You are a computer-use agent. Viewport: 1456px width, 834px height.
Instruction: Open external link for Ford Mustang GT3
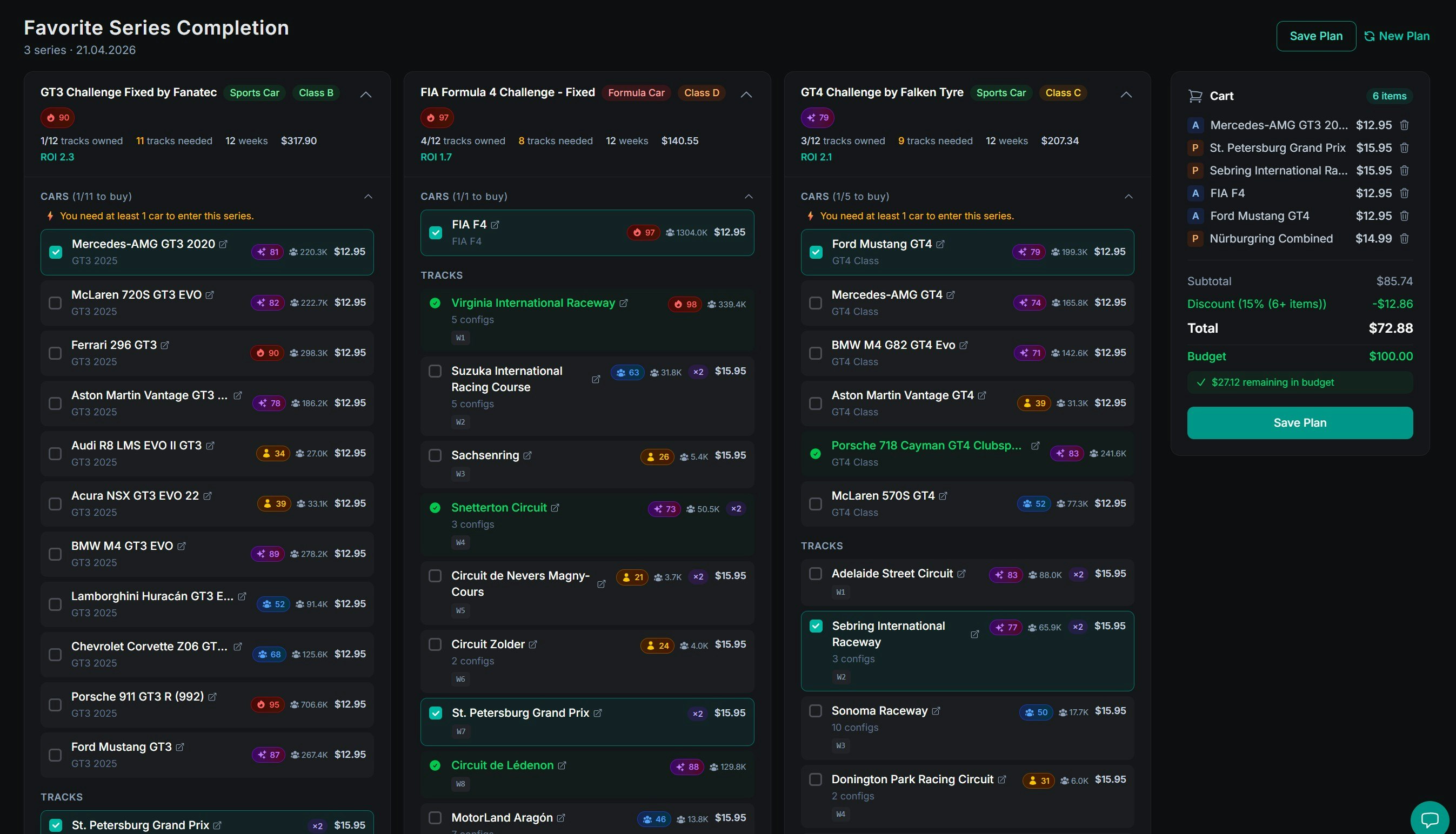pos(180,748)
